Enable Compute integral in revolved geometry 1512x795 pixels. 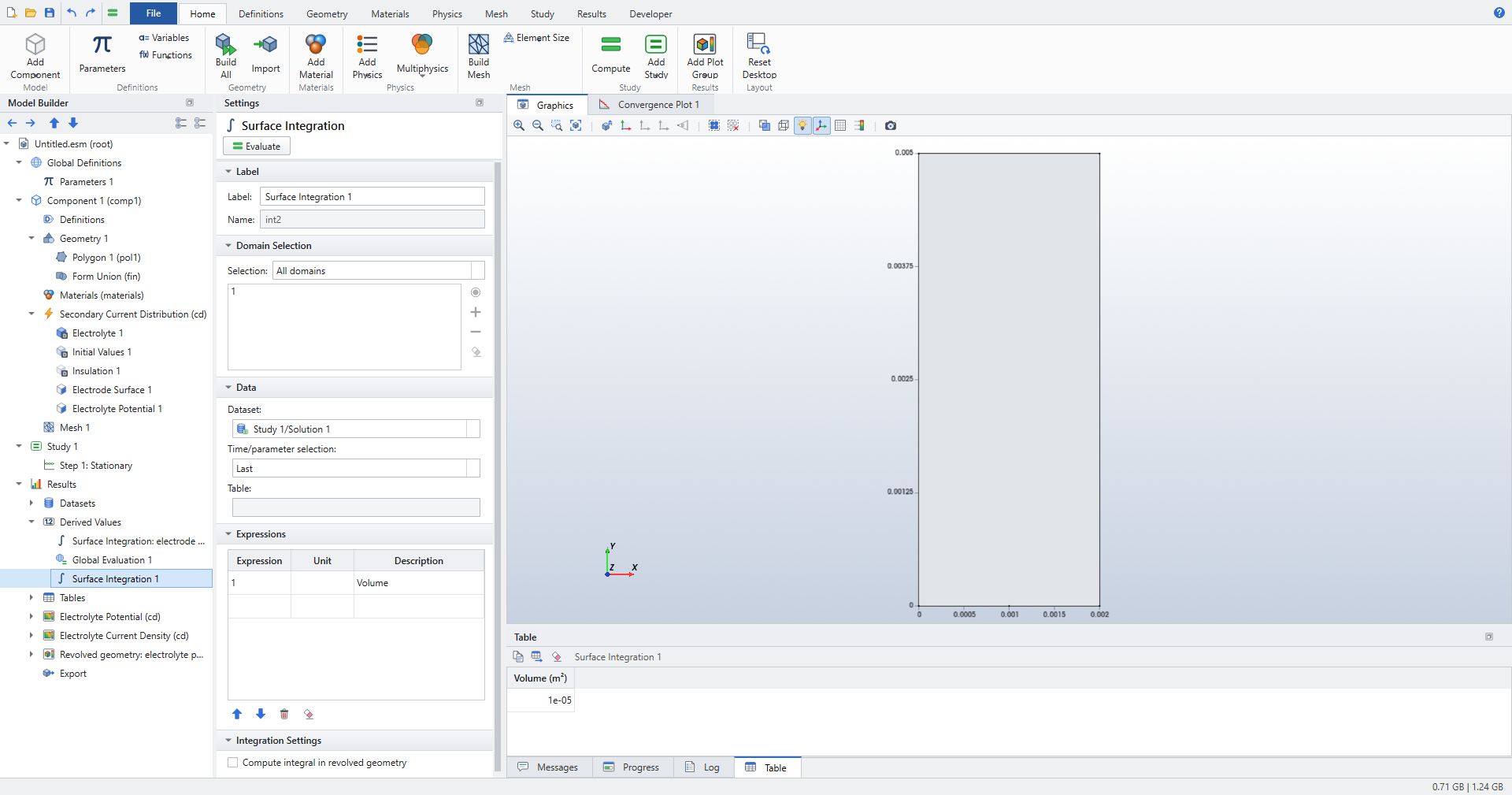coord(233,763)
